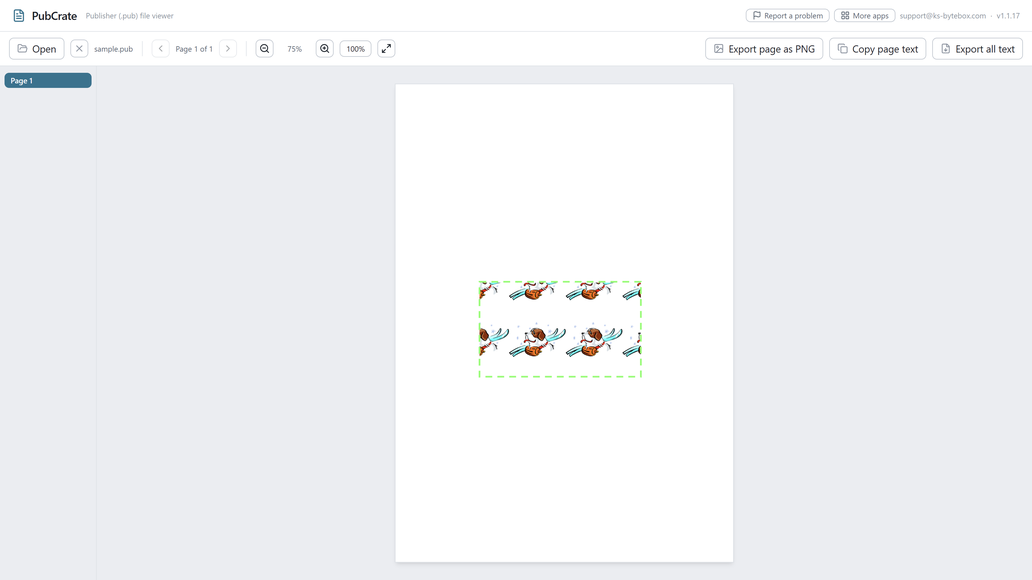Click the support@ks-bytebox.com email

click(x=942, y=16)
